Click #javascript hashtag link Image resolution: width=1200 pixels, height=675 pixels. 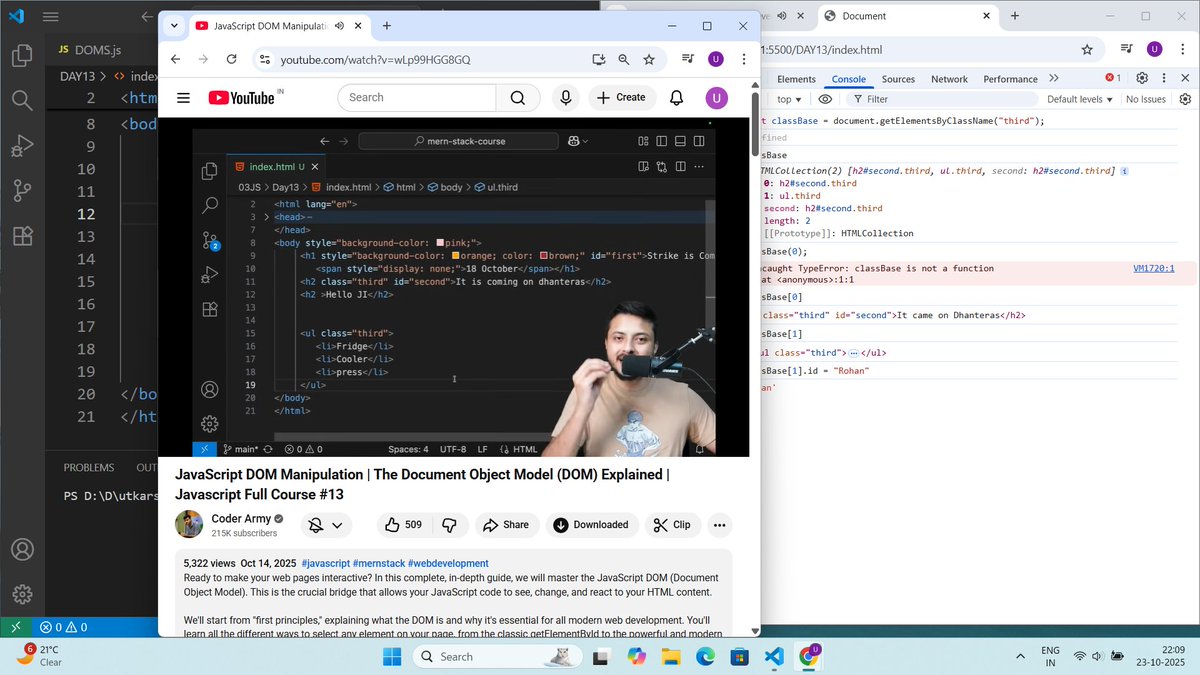tap(324, 563)
